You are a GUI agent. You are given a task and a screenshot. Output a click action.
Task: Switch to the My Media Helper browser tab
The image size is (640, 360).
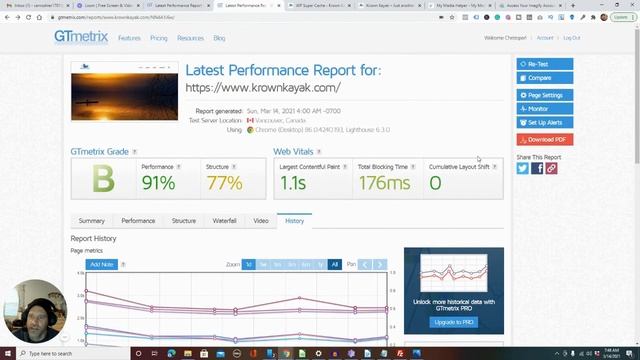click(460, 6)
